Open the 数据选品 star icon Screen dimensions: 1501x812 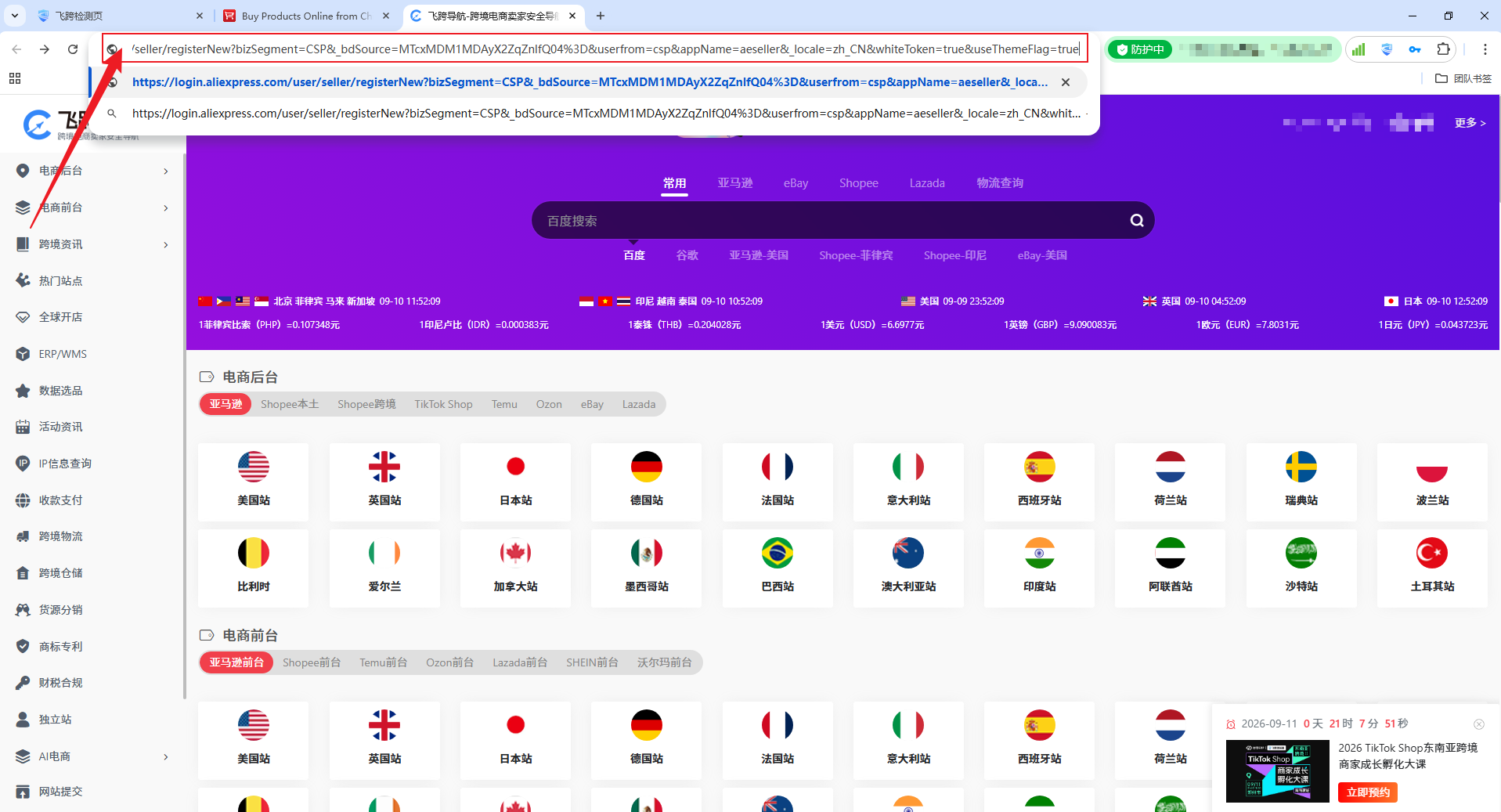[23, 391]
